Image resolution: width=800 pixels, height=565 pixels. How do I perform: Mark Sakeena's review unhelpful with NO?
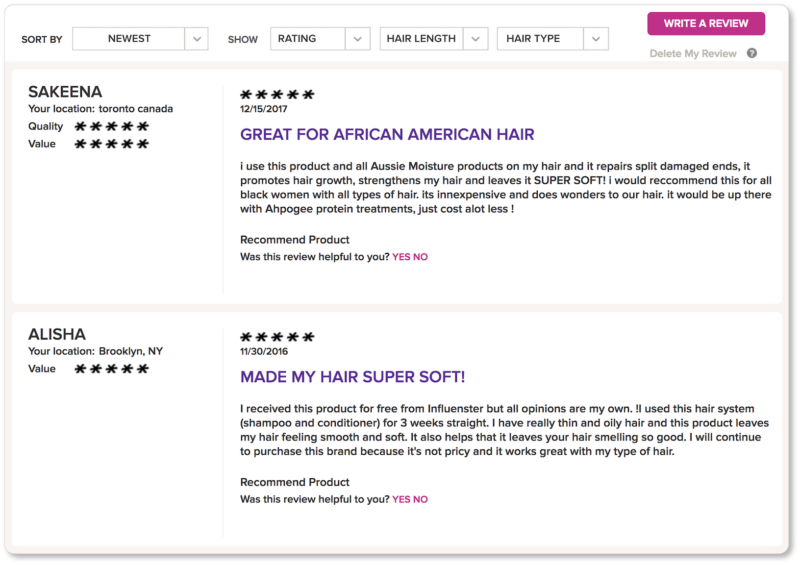(x=420, y=257)
